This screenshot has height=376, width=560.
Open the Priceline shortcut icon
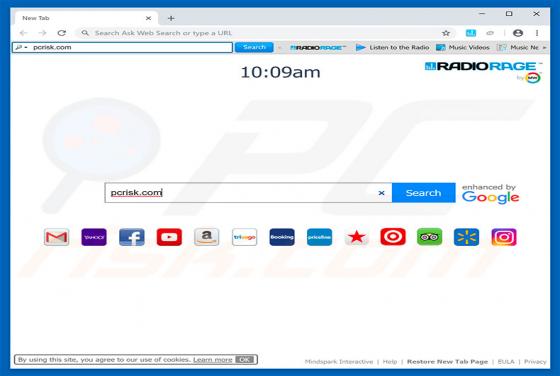coord(319,237)
